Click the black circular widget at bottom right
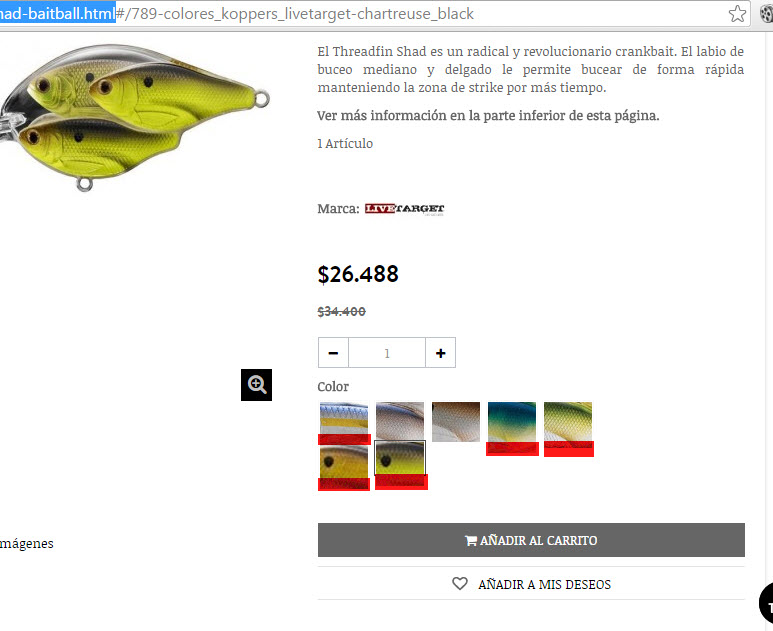Viewport: 773px width, 631px height. [766, 602]
